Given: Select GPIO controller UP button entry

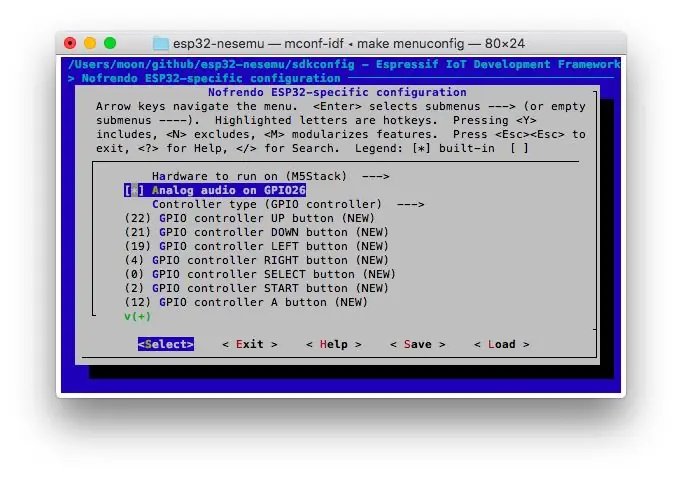Looking at the screenshot, I should click(x=249, y=218).
